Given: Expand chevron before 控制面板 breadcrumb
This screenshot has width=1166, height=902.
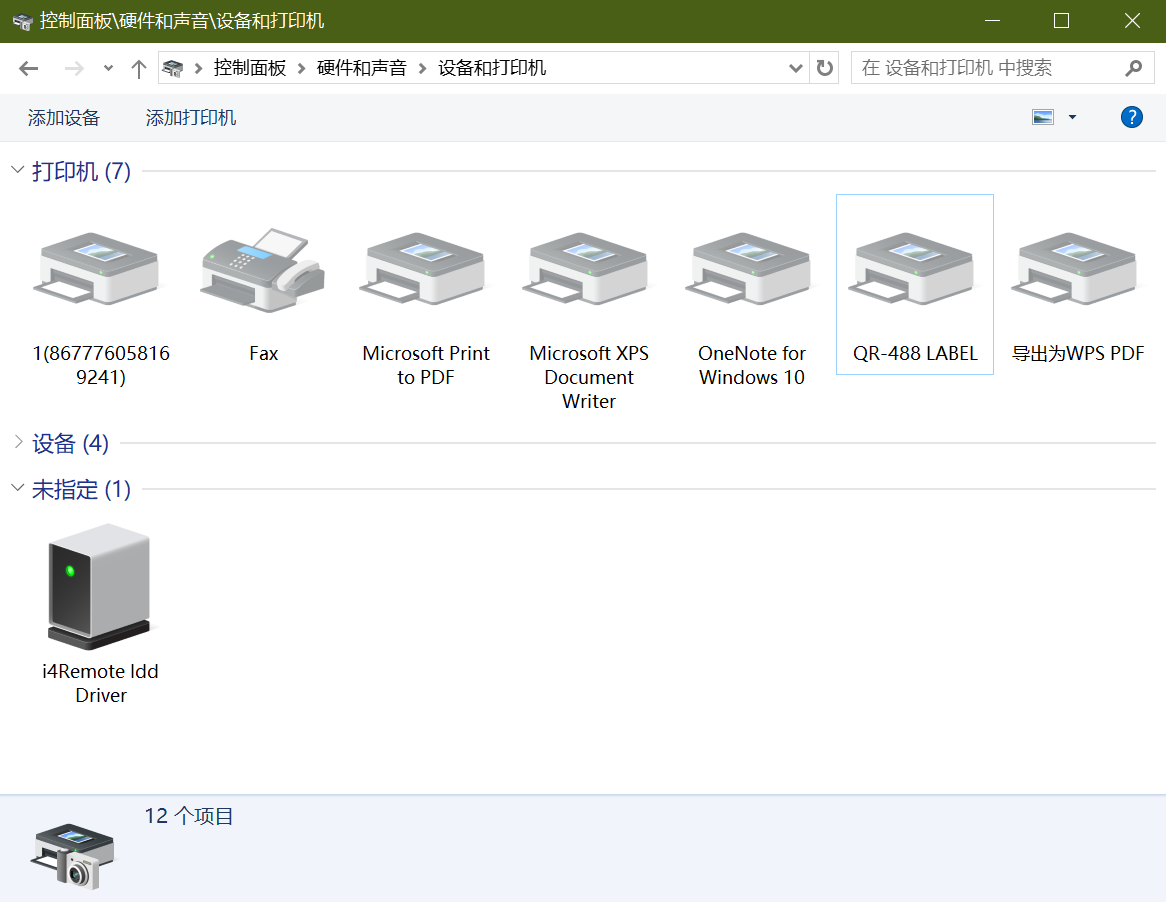Looking at the screenshot, I should click(199, 68).
